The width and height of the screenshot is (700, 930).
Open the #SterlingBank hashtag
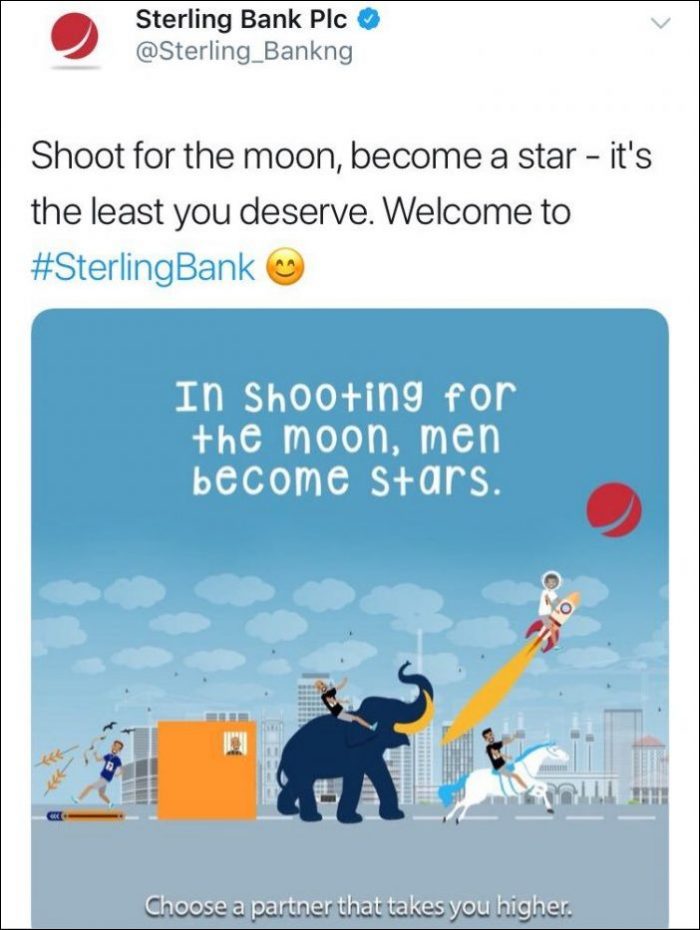143,267
